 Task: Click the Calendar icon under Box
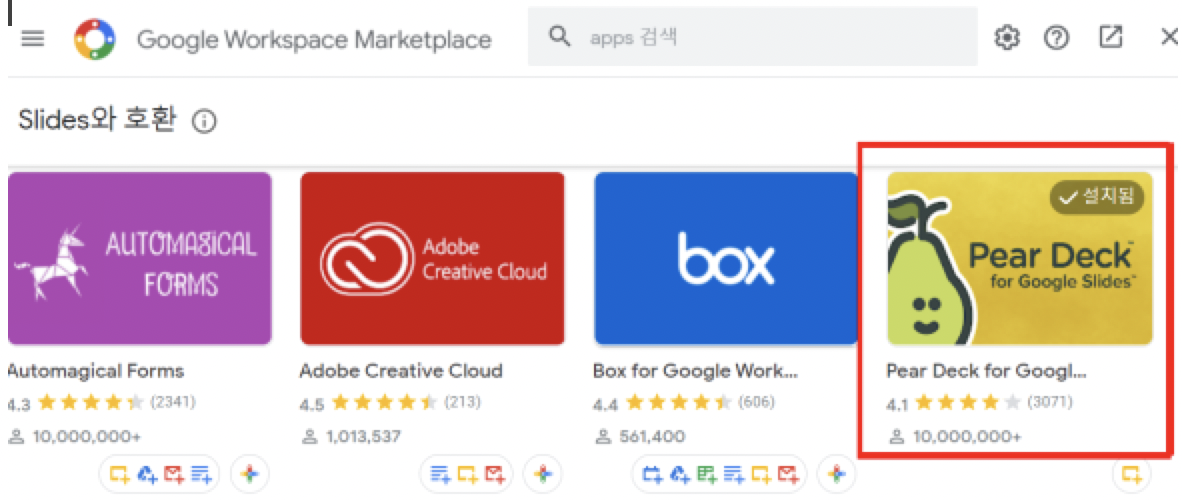coord(652,474)
